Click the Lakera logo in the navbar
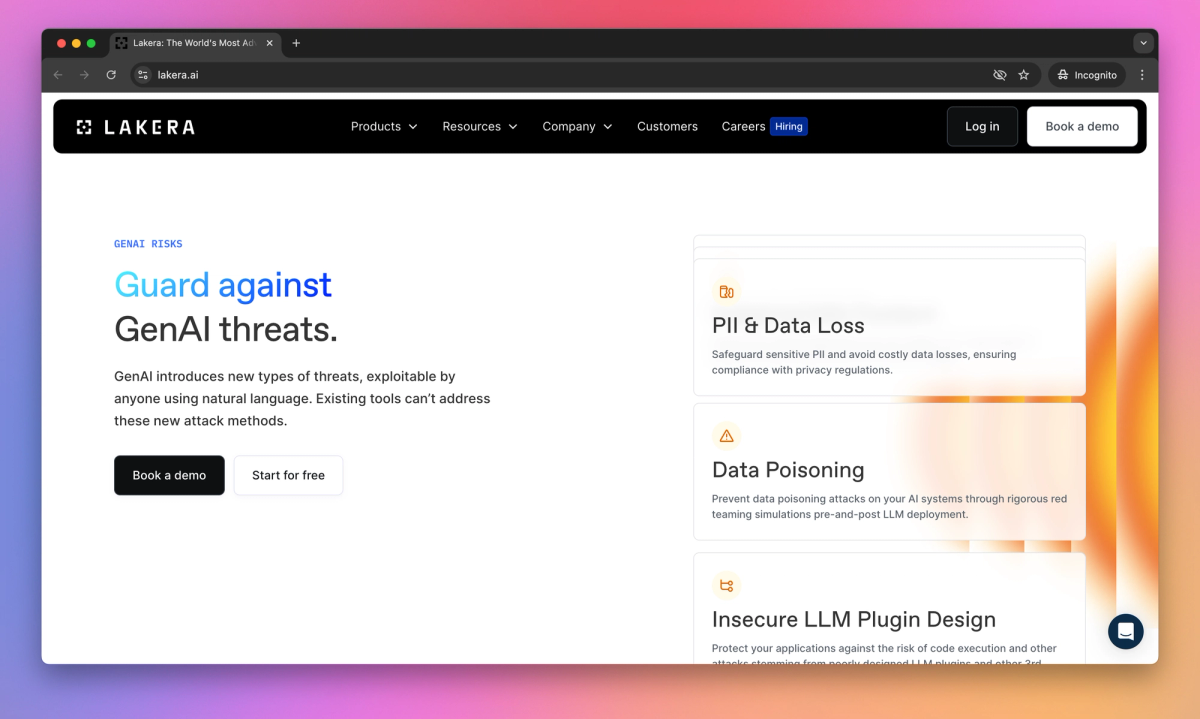 tap(135, 127)
